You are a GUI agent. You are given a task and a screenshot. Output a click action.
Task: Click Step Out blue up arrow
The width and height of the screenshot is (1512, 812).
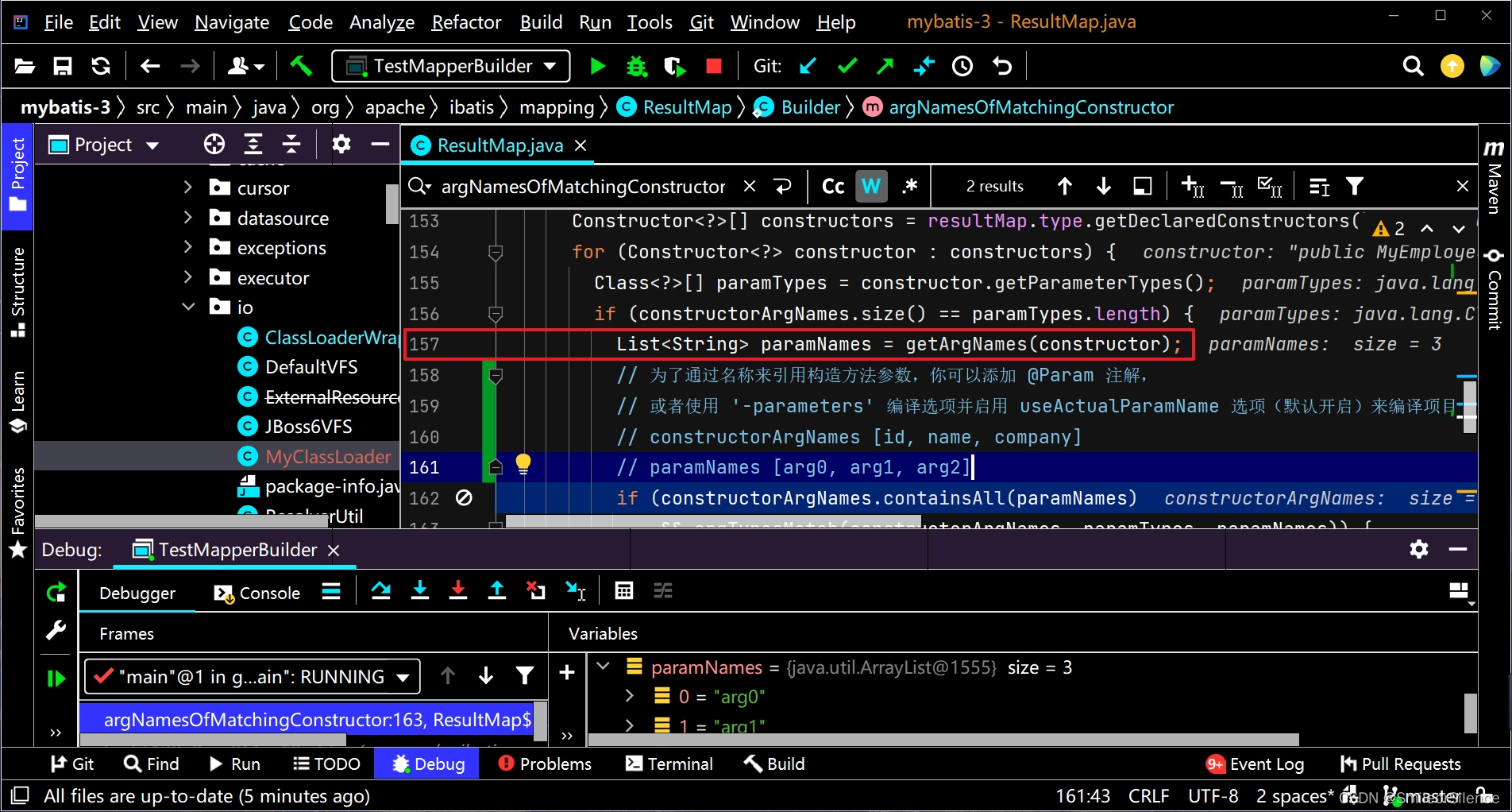point(497,590)
